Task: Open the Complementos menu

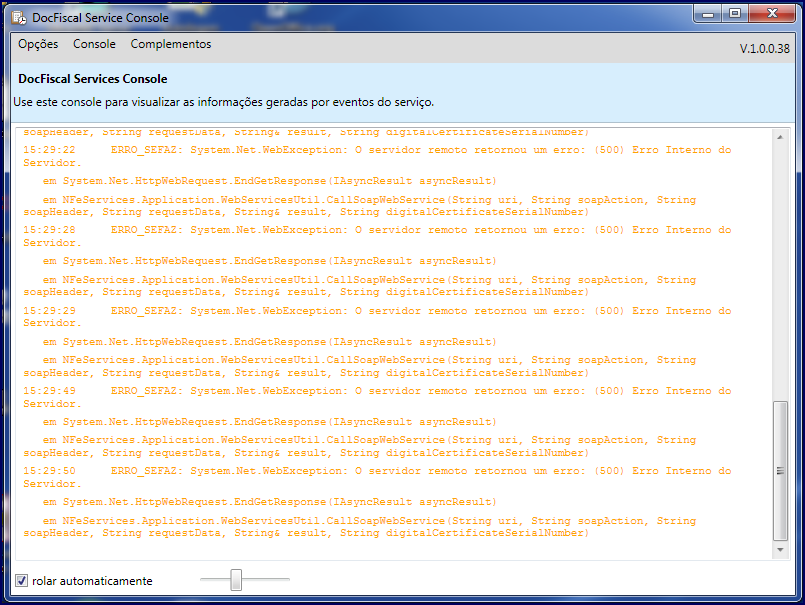Action: (x=170, y=44)
